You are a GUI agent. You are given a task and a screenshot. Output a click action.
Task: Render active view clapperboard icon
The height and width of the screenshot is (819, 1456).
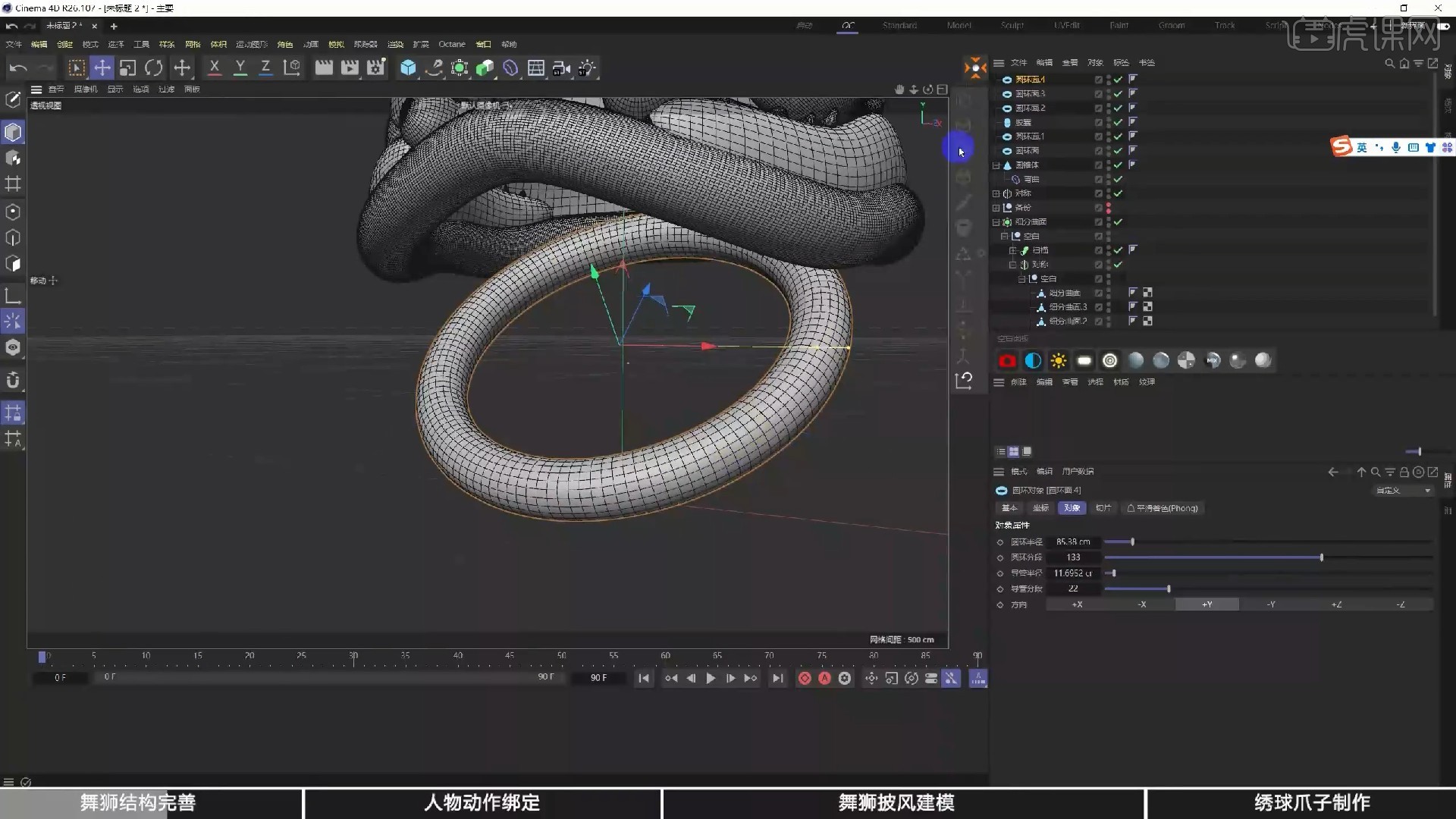[324, 68]
